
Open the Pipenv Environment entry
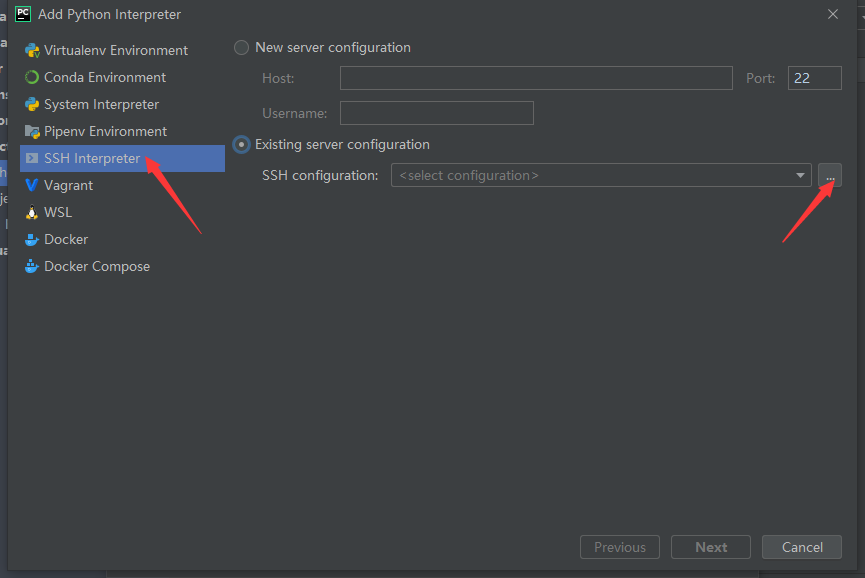click(122, 132)
